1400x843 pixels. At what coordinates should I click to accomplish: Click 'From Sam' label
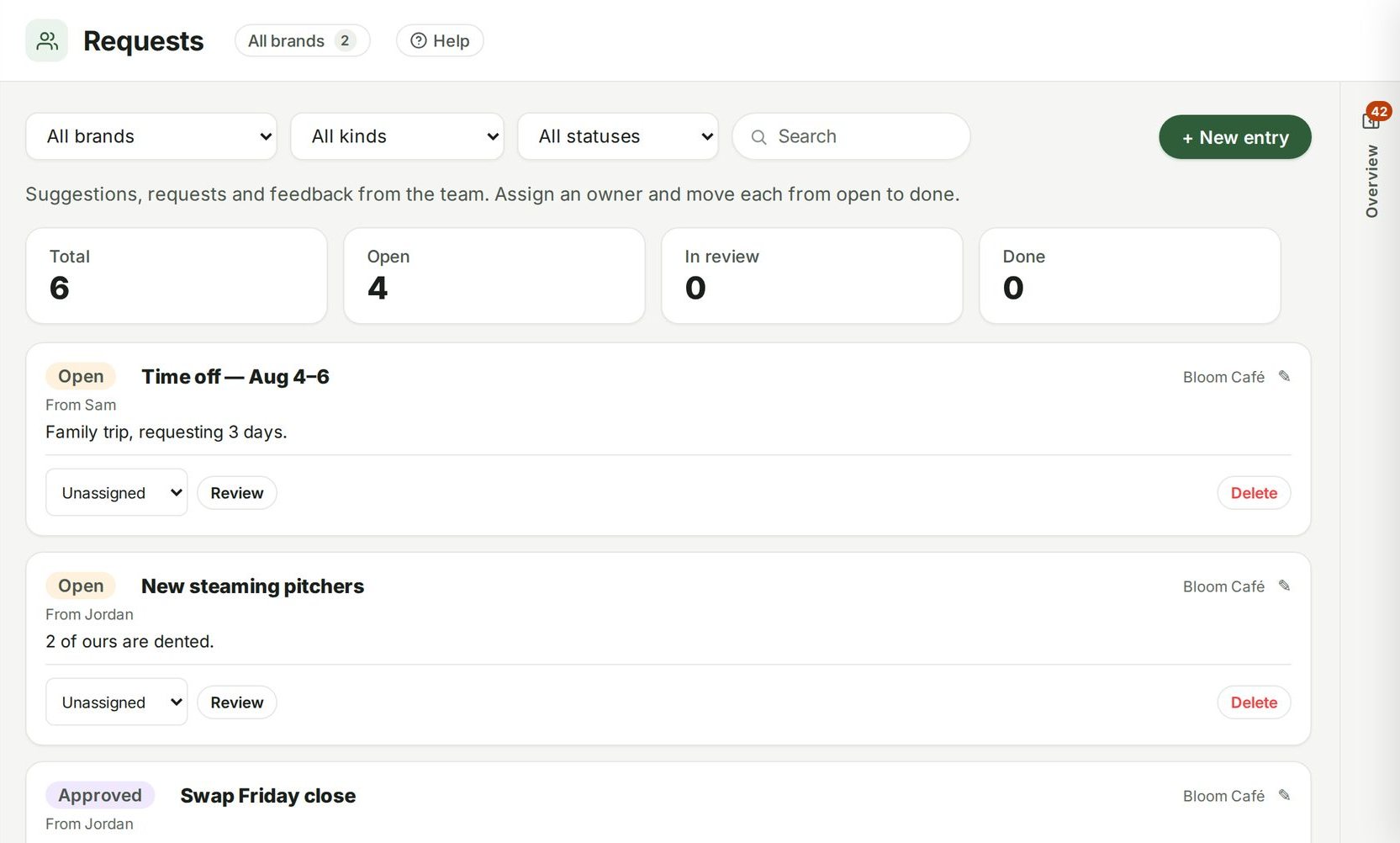[x=81, y=405]
